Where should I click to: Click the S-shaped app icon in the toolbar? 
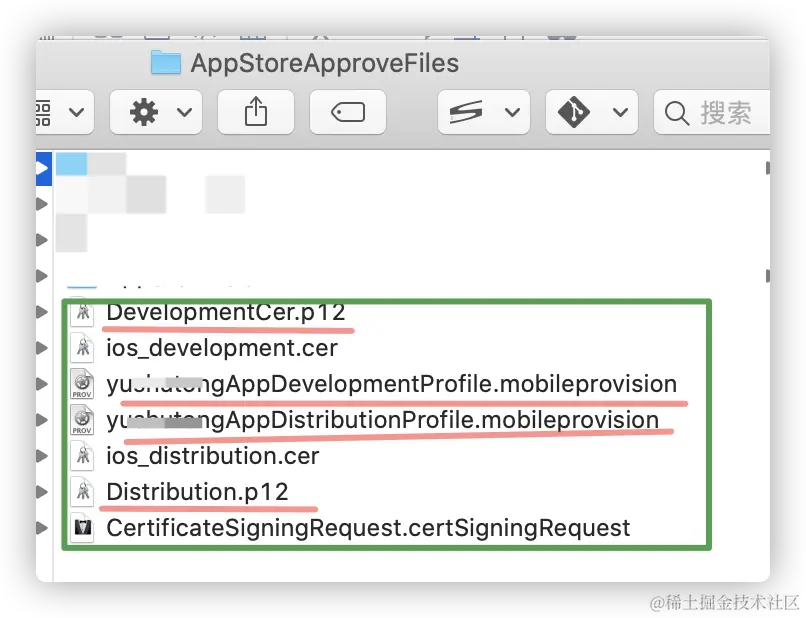tap(466, 112)
